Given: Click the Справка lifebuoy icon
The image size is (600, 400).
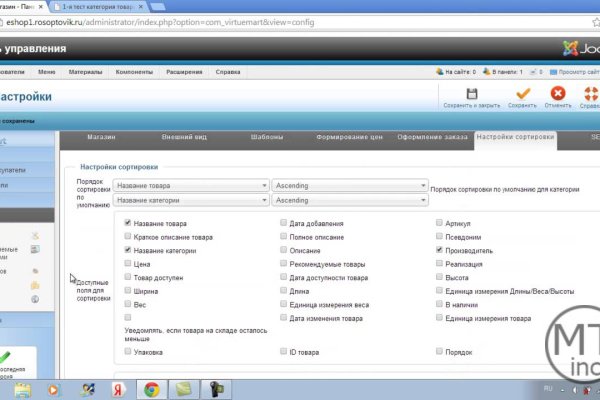Looking at the screenshot, I should 591,94.
